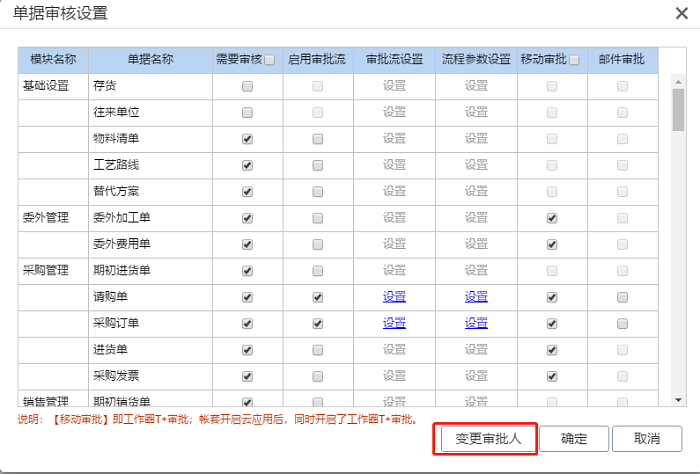
Task: Disable 启用审批流 for 请购单 row
Action: point(317,297)
